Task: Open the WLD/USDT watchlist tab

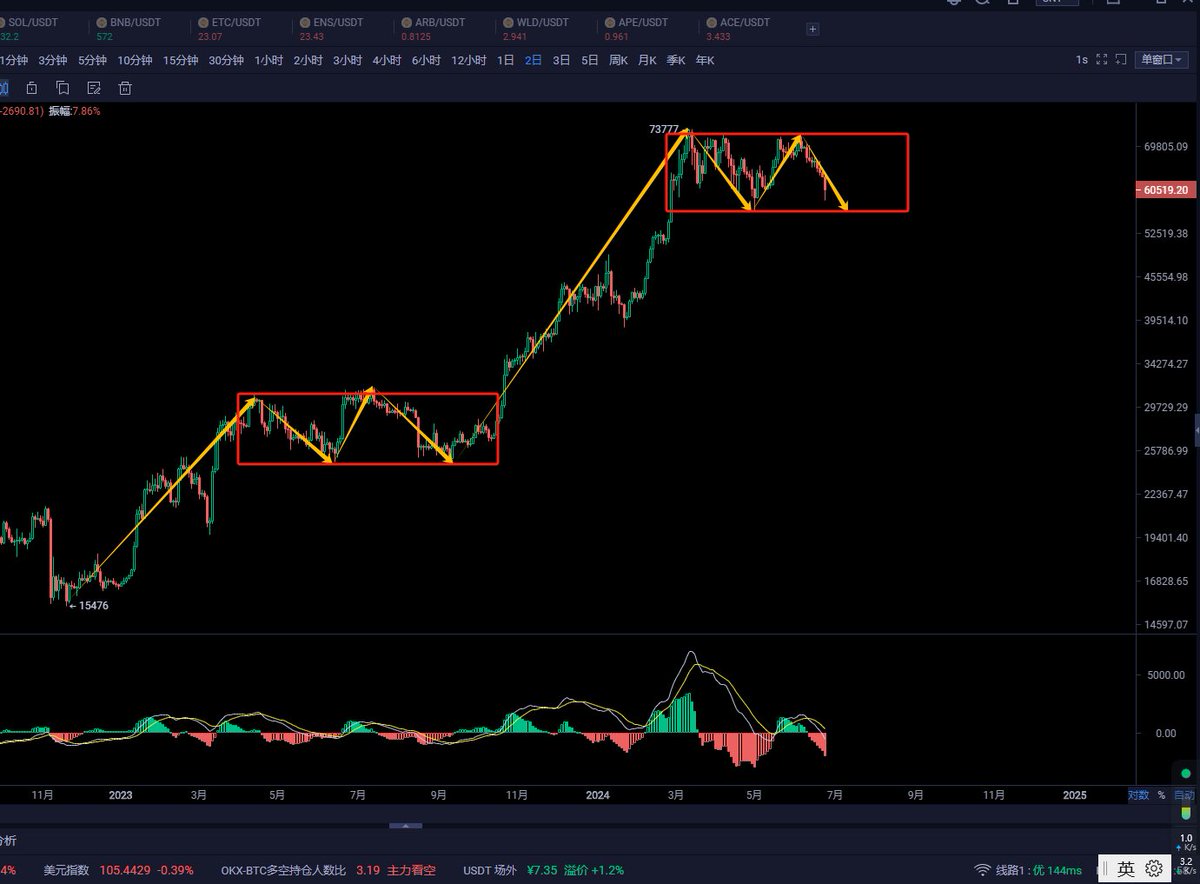Action: tap(536, 28)
